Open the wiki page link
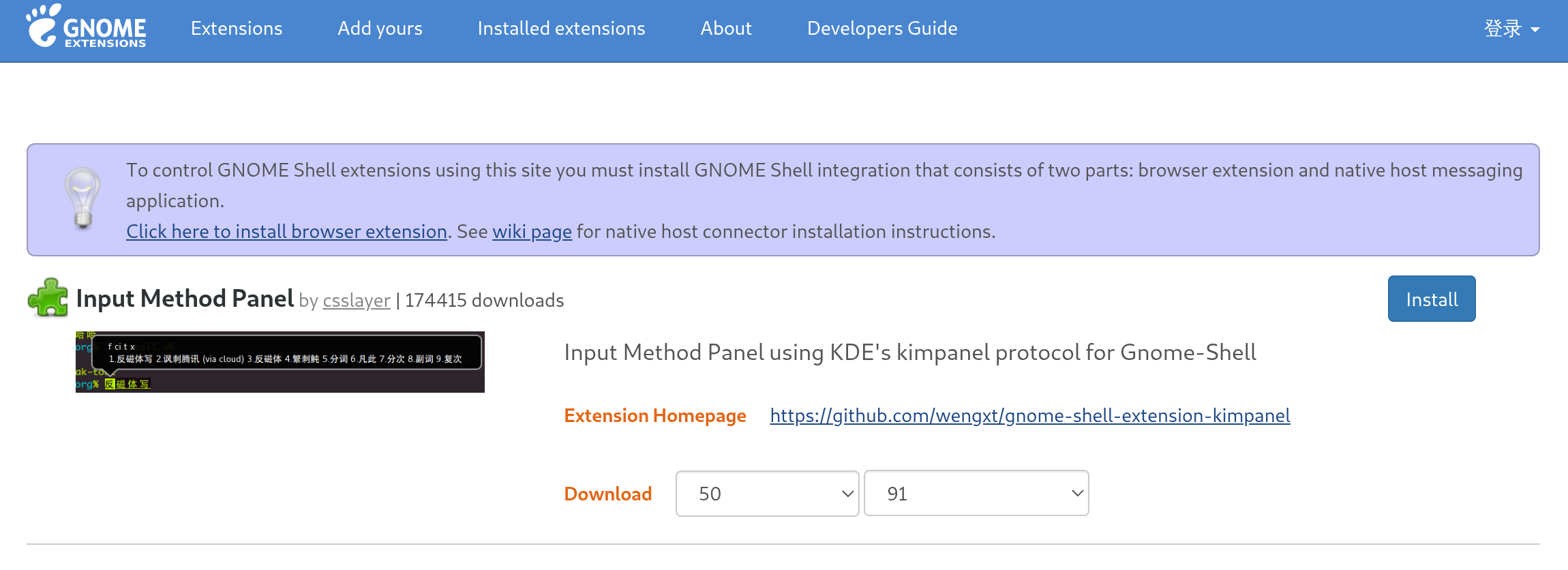The width and height of the screenshot is (1568, 570). point(532,232)
